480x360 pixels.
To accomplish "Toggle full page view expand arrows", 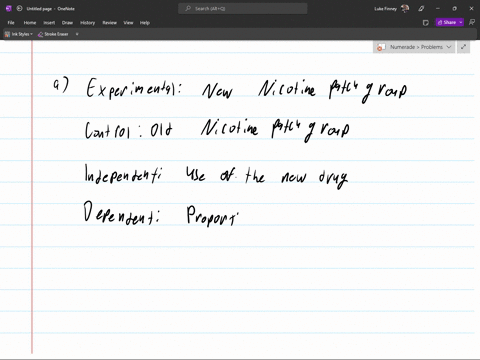I will coord(463,47).
